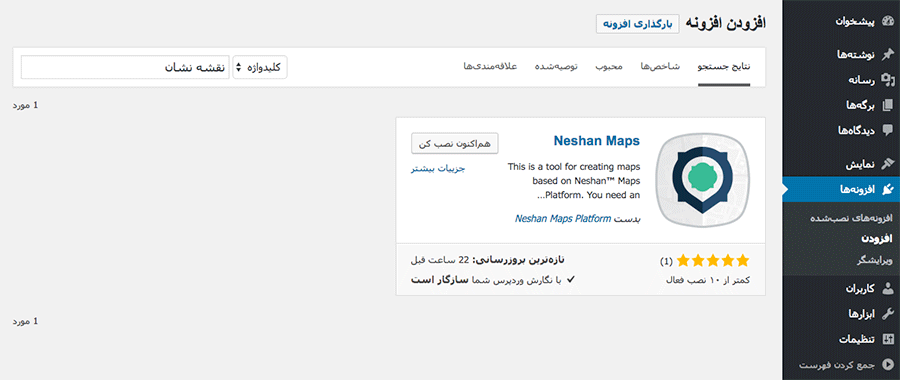Image resolution: width=900 pixels, height=380 pixels.
Task: Click the تنظیمات settings icon
Action: coord(887,339)
